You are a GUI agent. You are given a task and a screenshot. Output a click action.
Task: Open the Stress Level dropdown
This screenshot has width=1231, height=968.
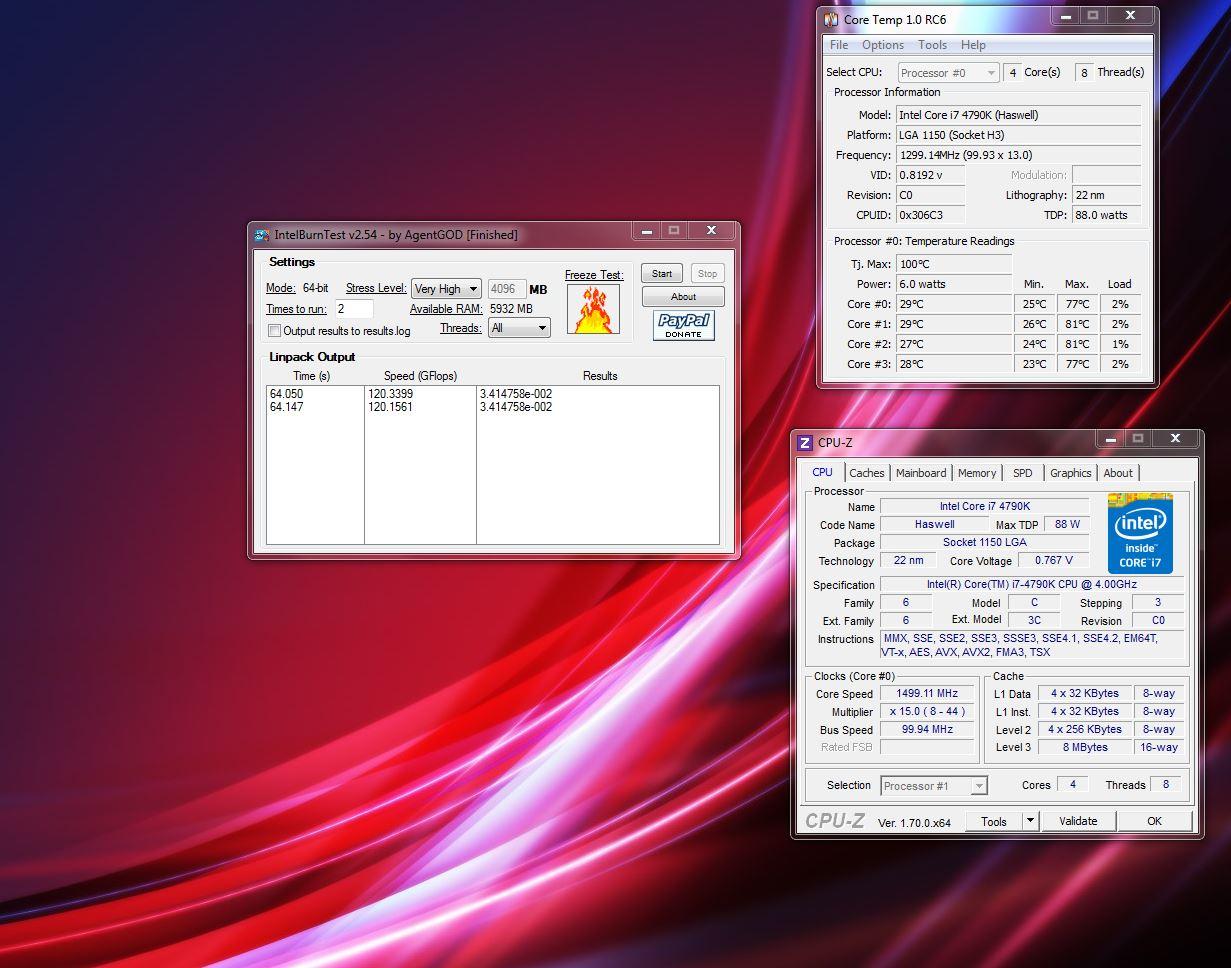(x=446, y=289)
